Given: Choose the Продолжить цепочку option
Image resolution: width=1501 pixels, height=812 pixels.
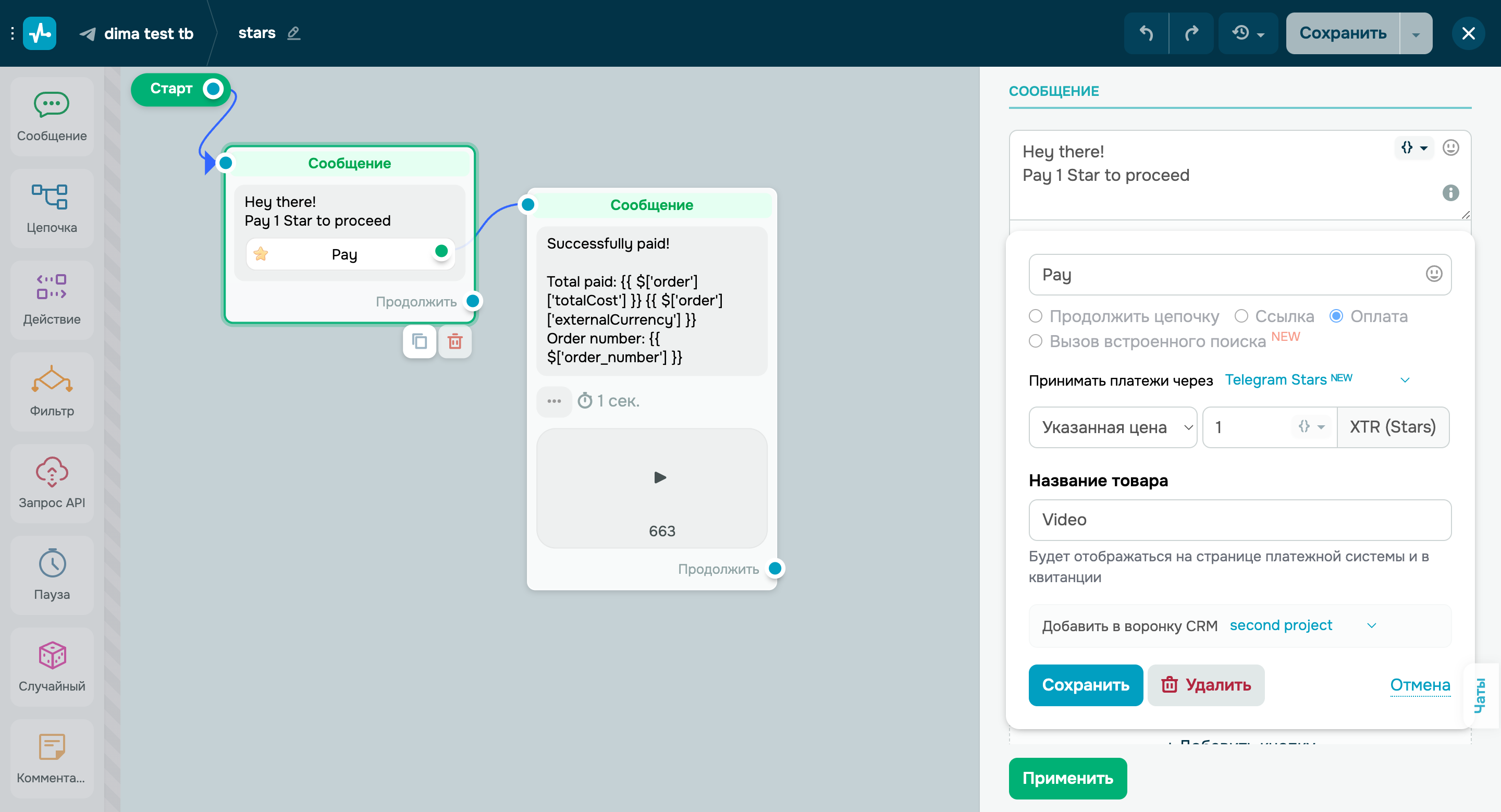Looking at the screenshot, I should click(1036, 316).
